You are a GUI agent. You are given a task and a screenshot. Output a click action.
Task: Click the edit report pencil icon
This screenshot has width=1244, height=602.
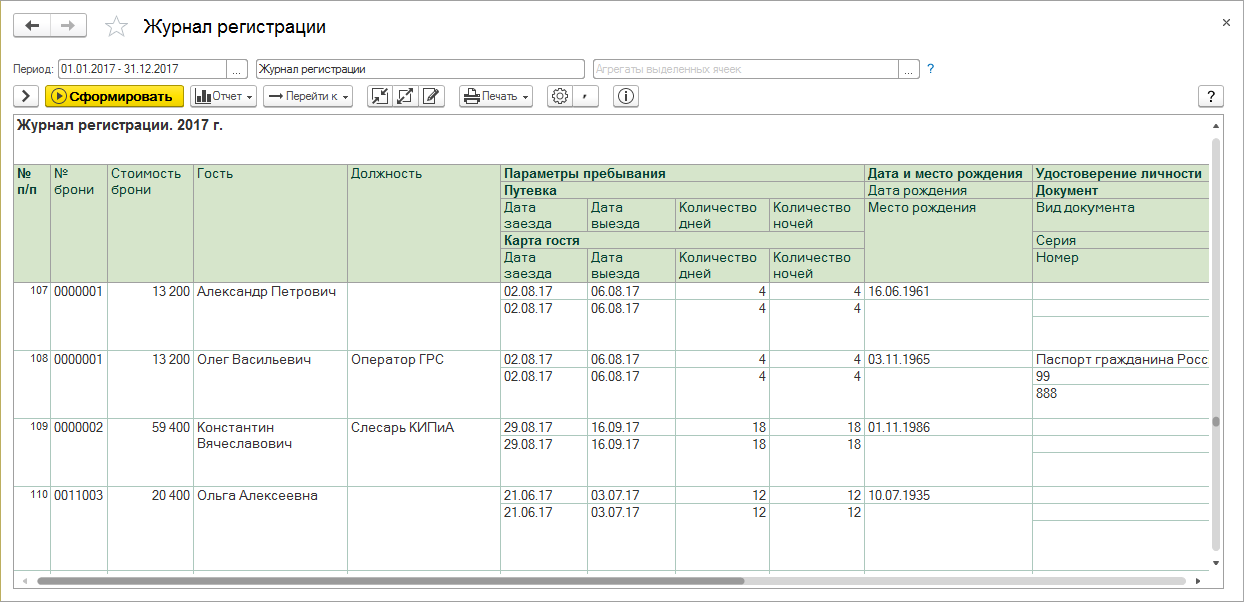click(x=431, y=96)
